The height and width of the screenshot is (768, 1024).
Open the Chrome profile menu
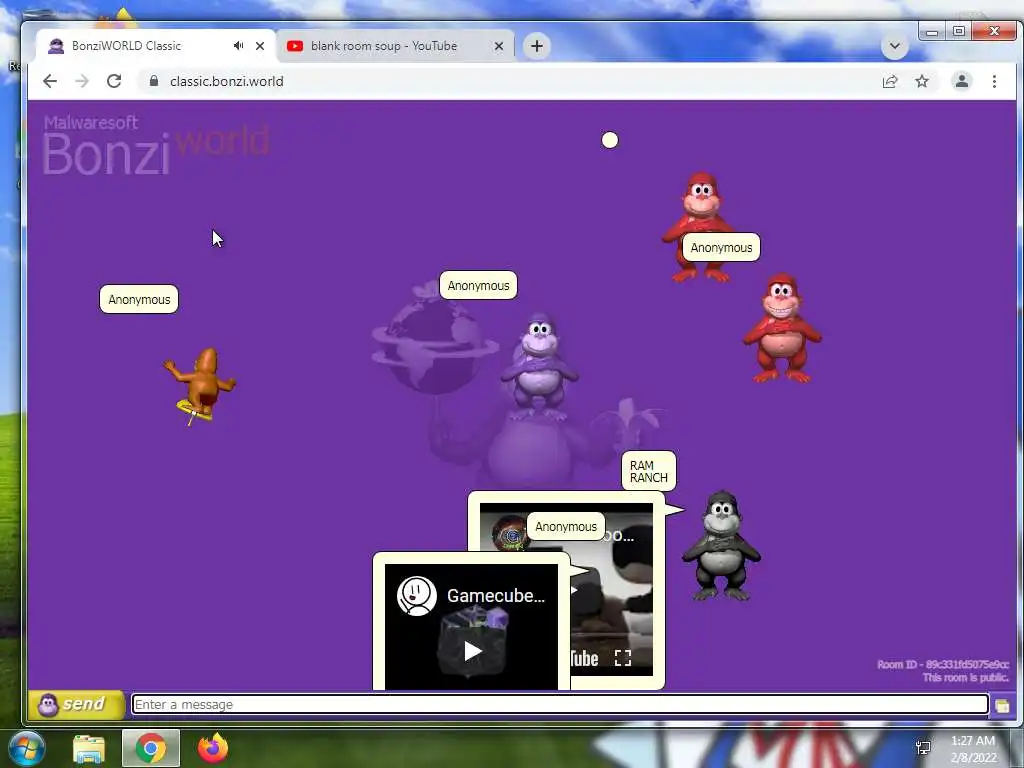point(961,82)
